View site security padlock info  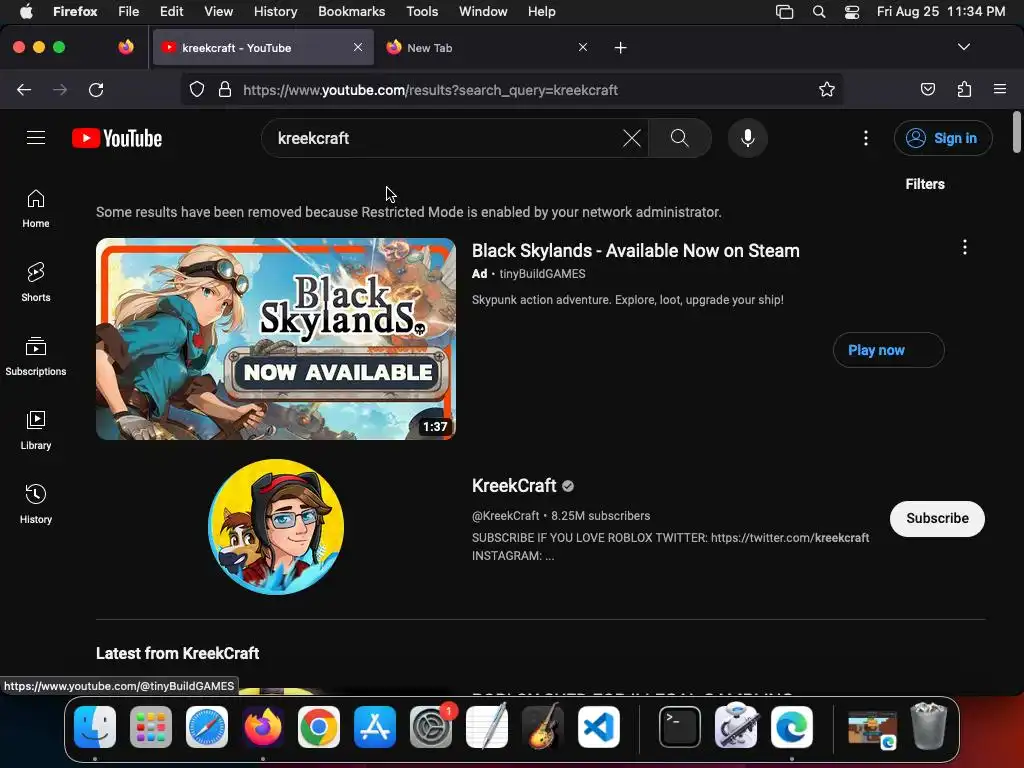(225, 89)
